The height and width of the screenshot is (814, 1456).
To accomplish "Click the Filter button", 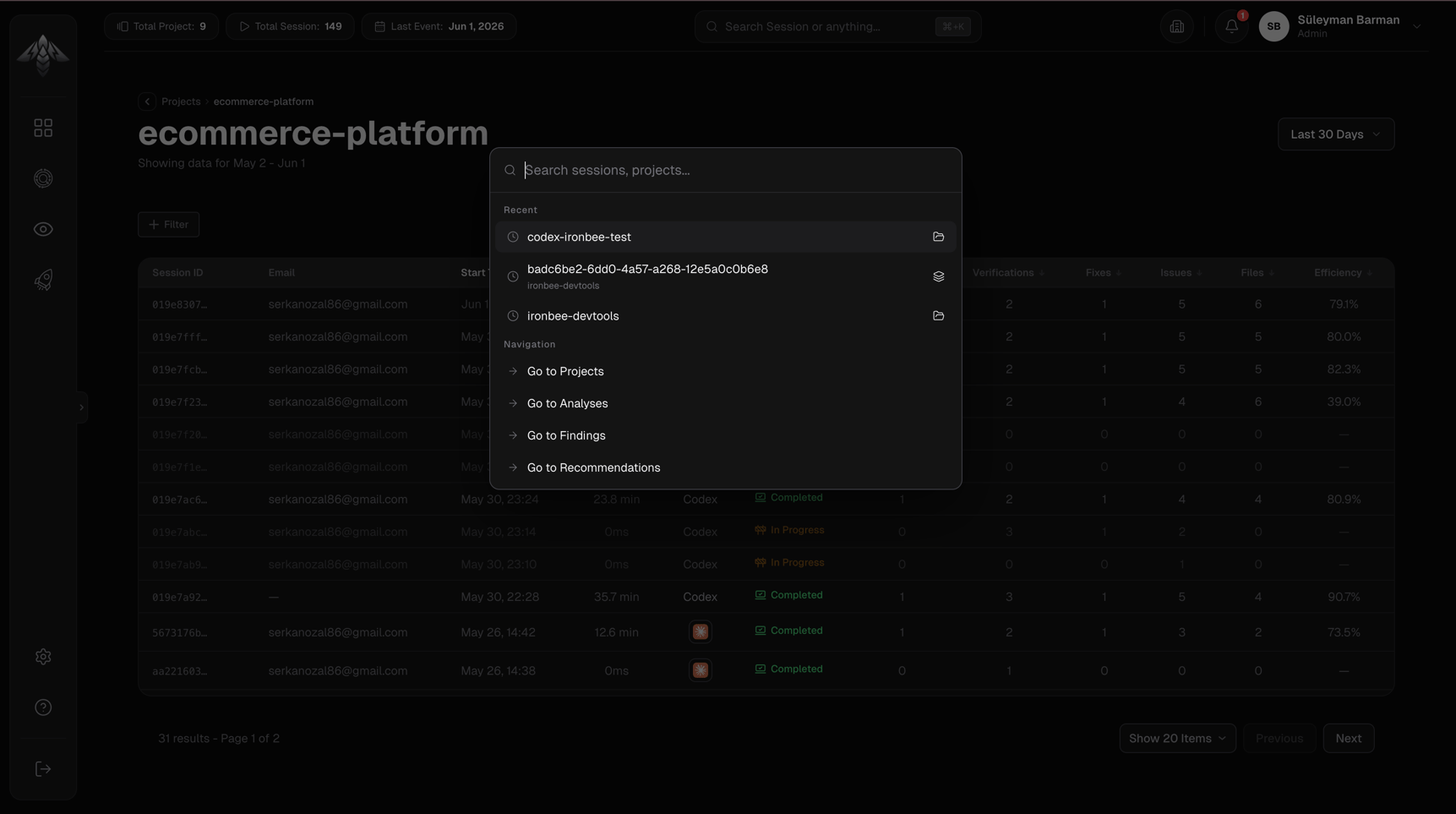I will [168, 225].
